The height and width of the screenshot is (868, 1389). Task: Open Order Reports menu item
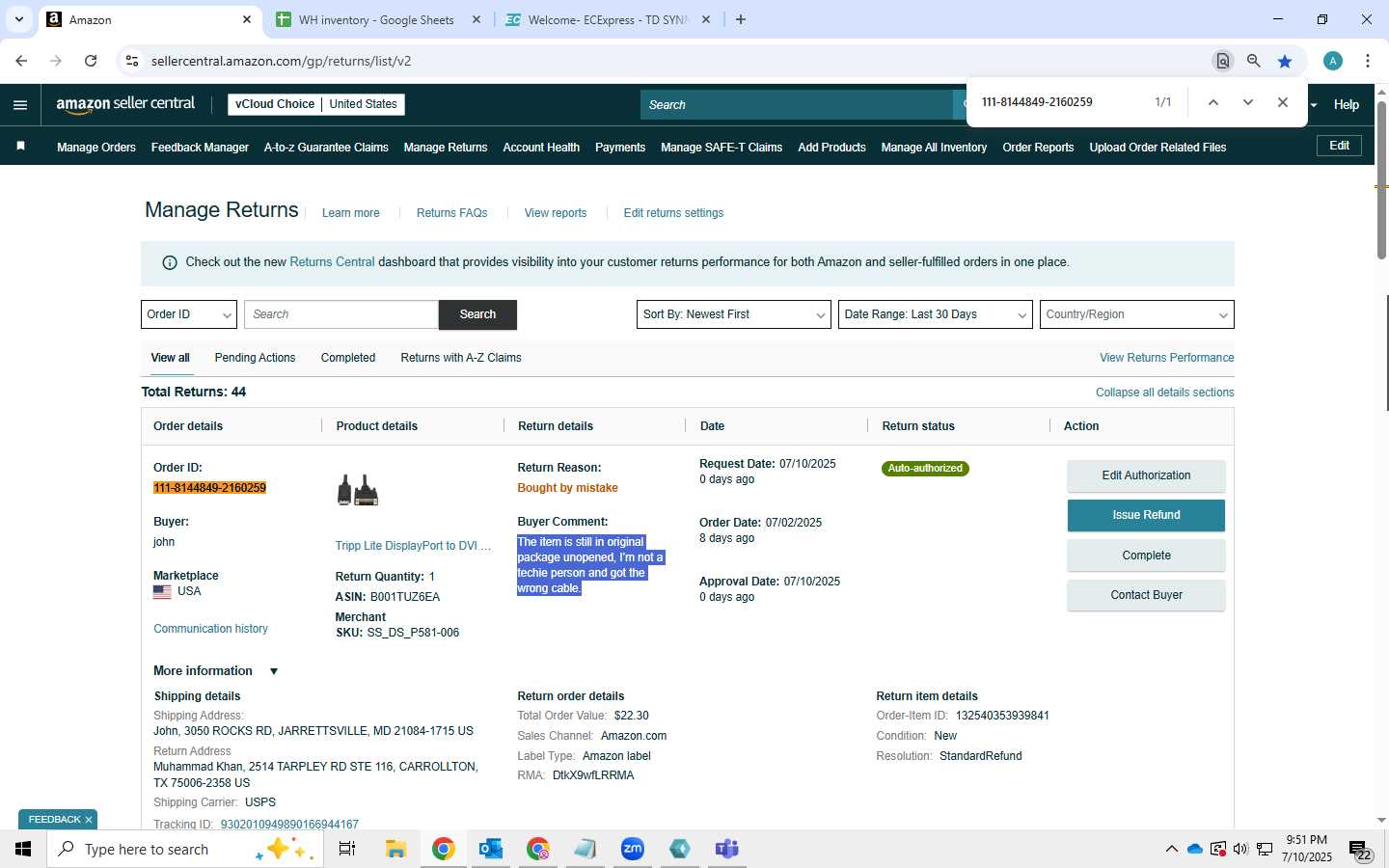pyautogui.click(x=1038, y=148)
